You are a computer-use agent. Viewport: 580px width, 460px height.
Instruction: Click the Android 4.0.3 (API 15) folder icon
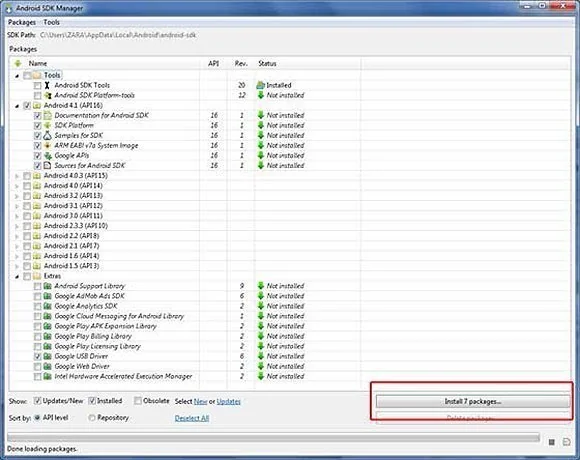tap(37, 176)
